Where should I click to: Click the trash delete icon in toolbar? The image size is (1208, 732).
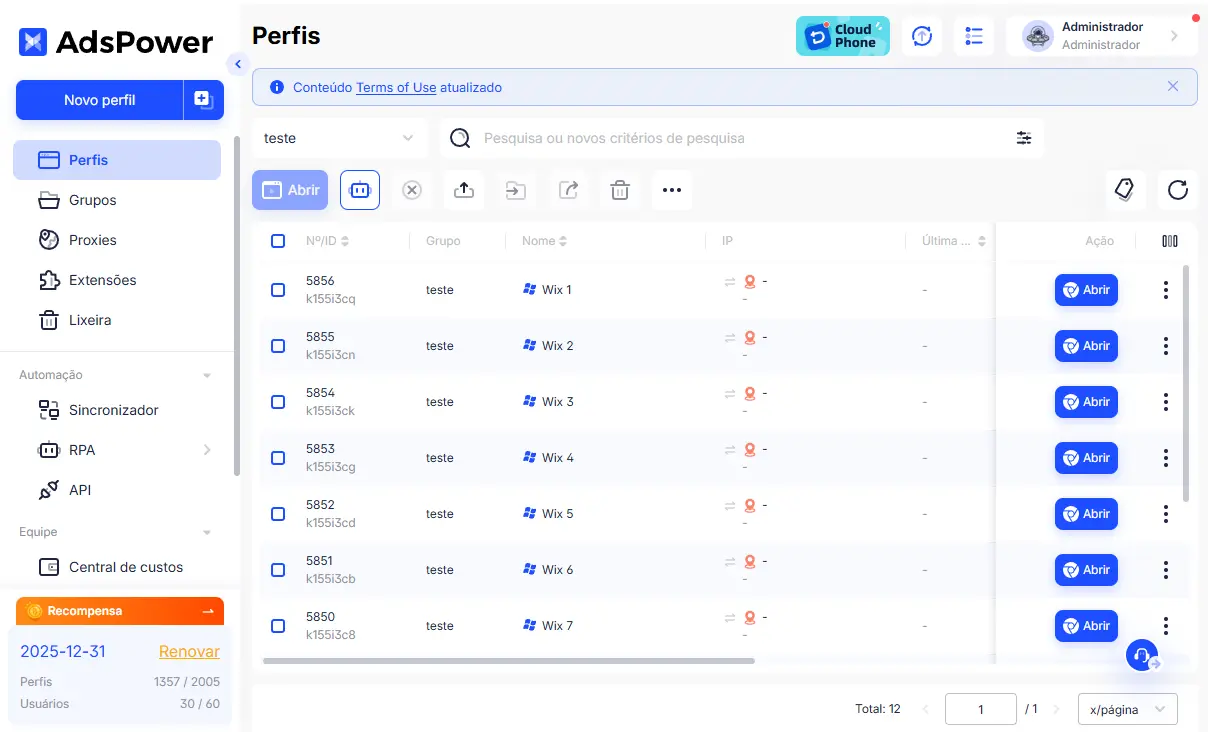click(620, 190)
